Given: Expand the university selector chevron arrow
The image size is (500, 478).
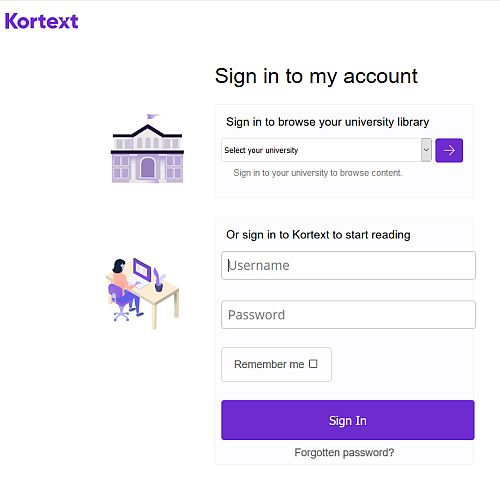Looking at the screenshot, I should (426, 150).
